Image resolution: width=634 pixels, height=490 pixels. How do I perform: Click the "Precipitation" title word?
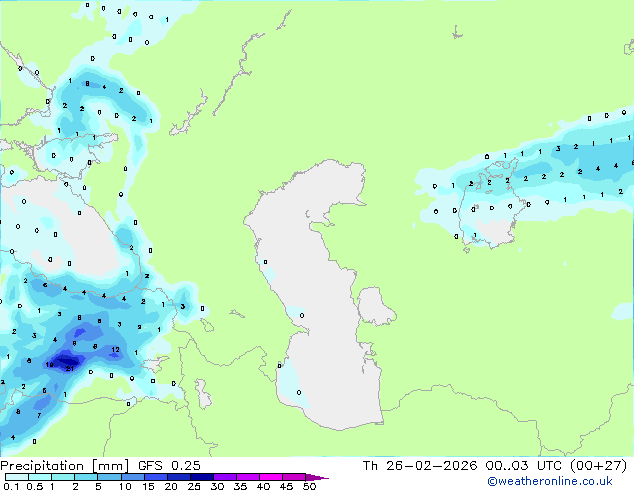[x=42, y=466]
